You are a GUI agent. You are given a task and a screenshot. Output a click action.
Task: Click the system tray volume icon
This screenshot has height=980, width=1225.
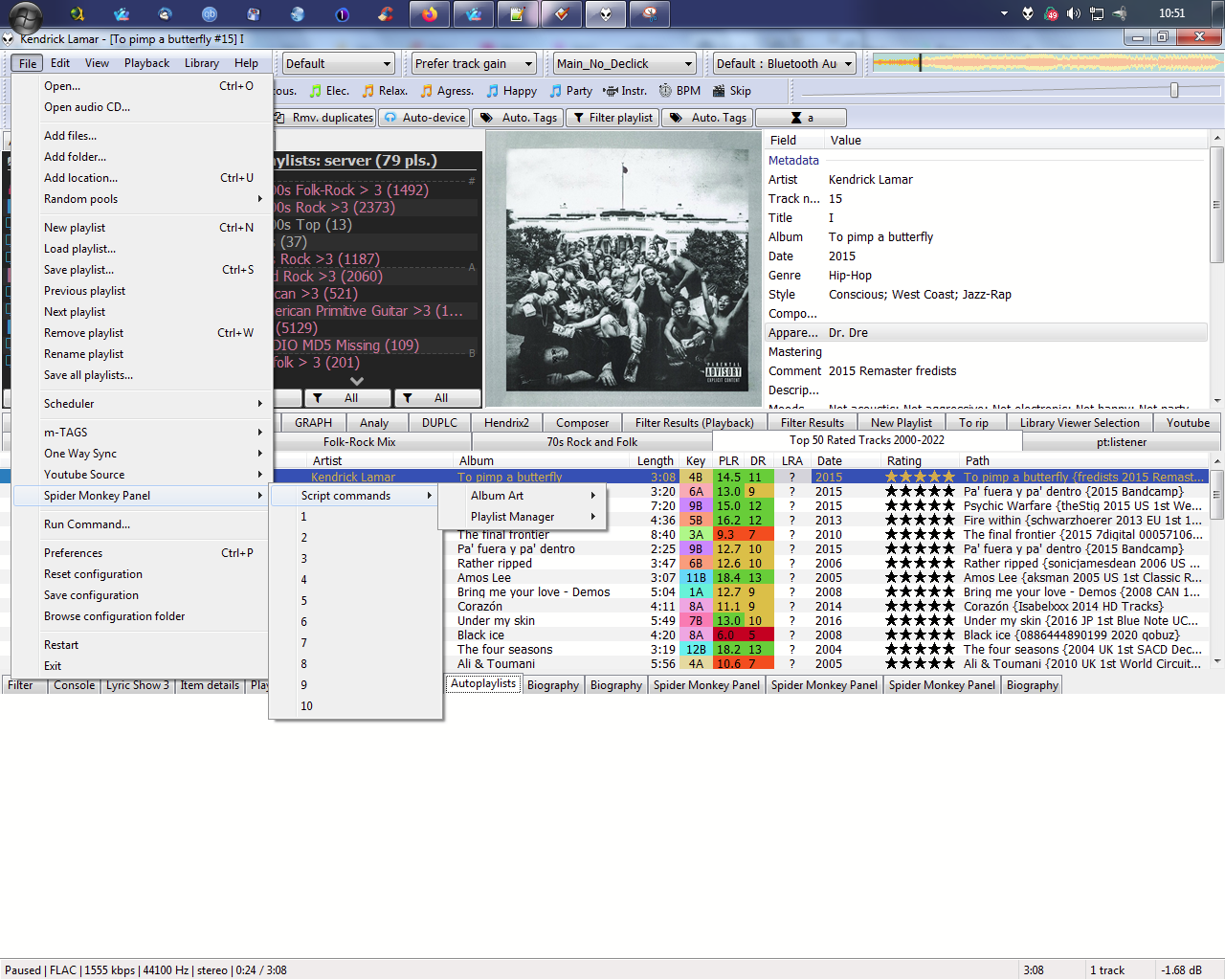1074,13
